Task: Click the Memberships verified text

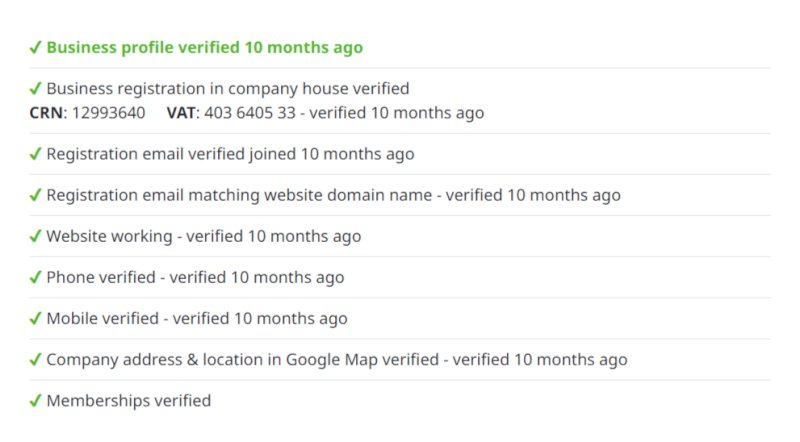Action: (x=129, y=401)
